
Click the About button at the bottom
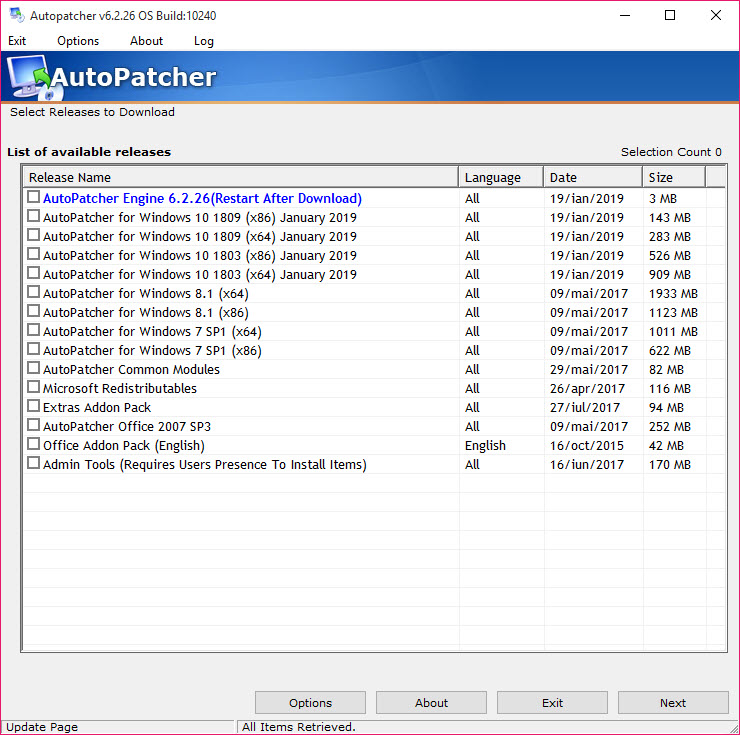coord(431,702)
